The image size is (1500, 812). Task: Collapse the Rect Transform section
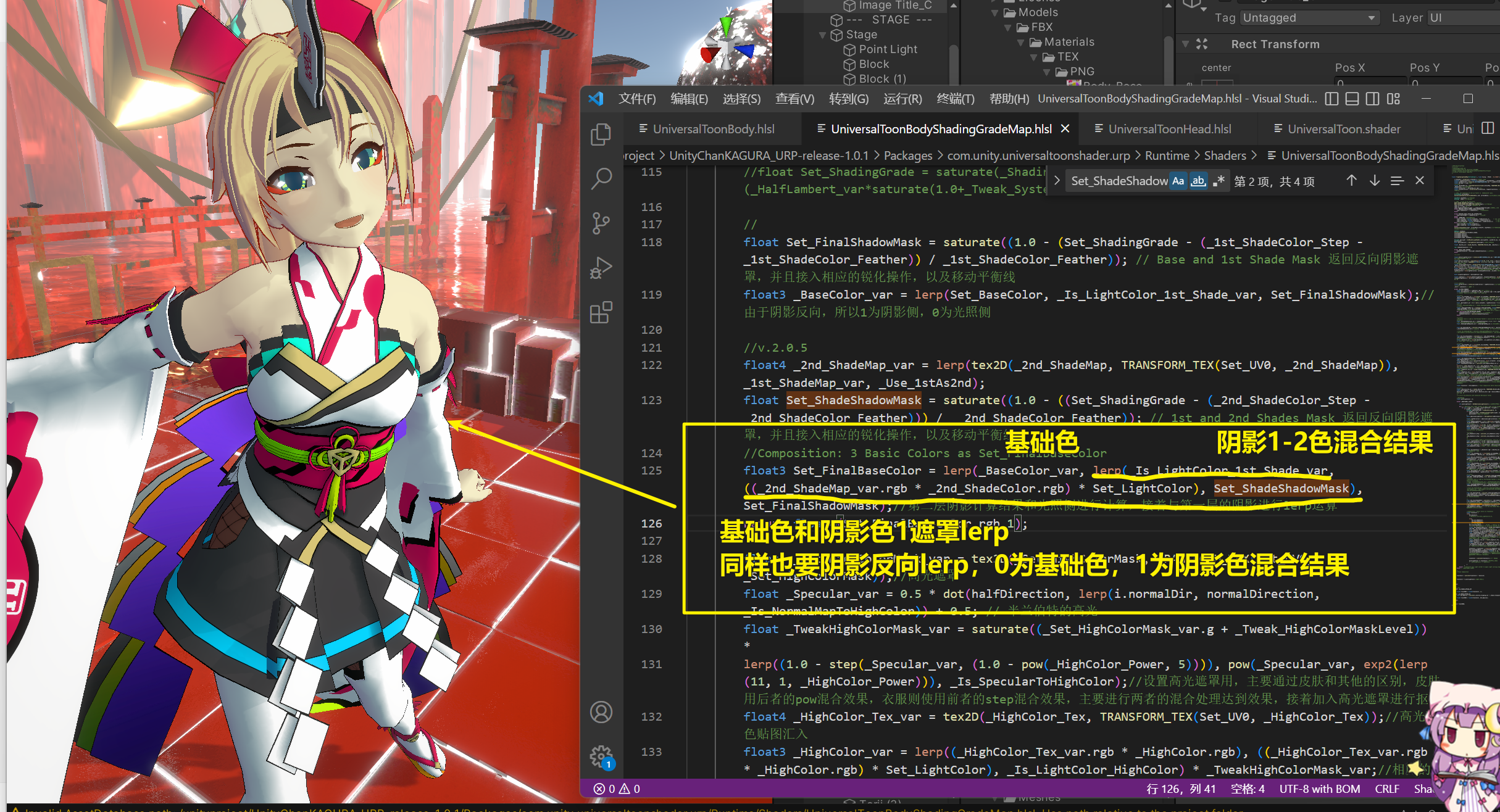coord(1185,44)
